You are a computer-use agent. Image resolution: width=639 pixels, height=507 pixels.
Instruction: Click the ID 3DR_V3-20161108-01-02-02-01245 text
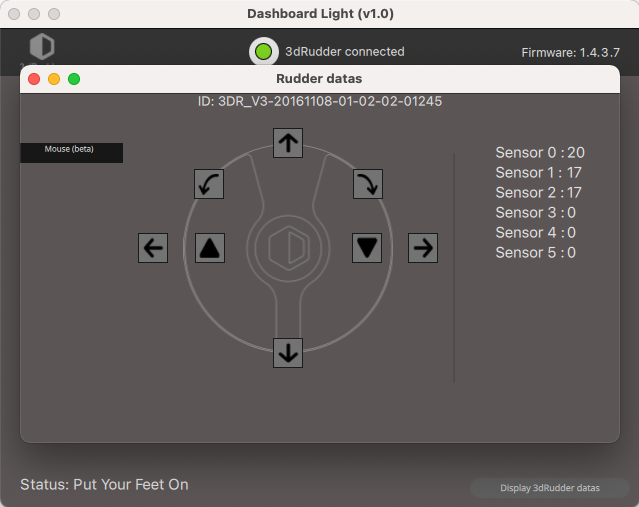coord(320,101)
